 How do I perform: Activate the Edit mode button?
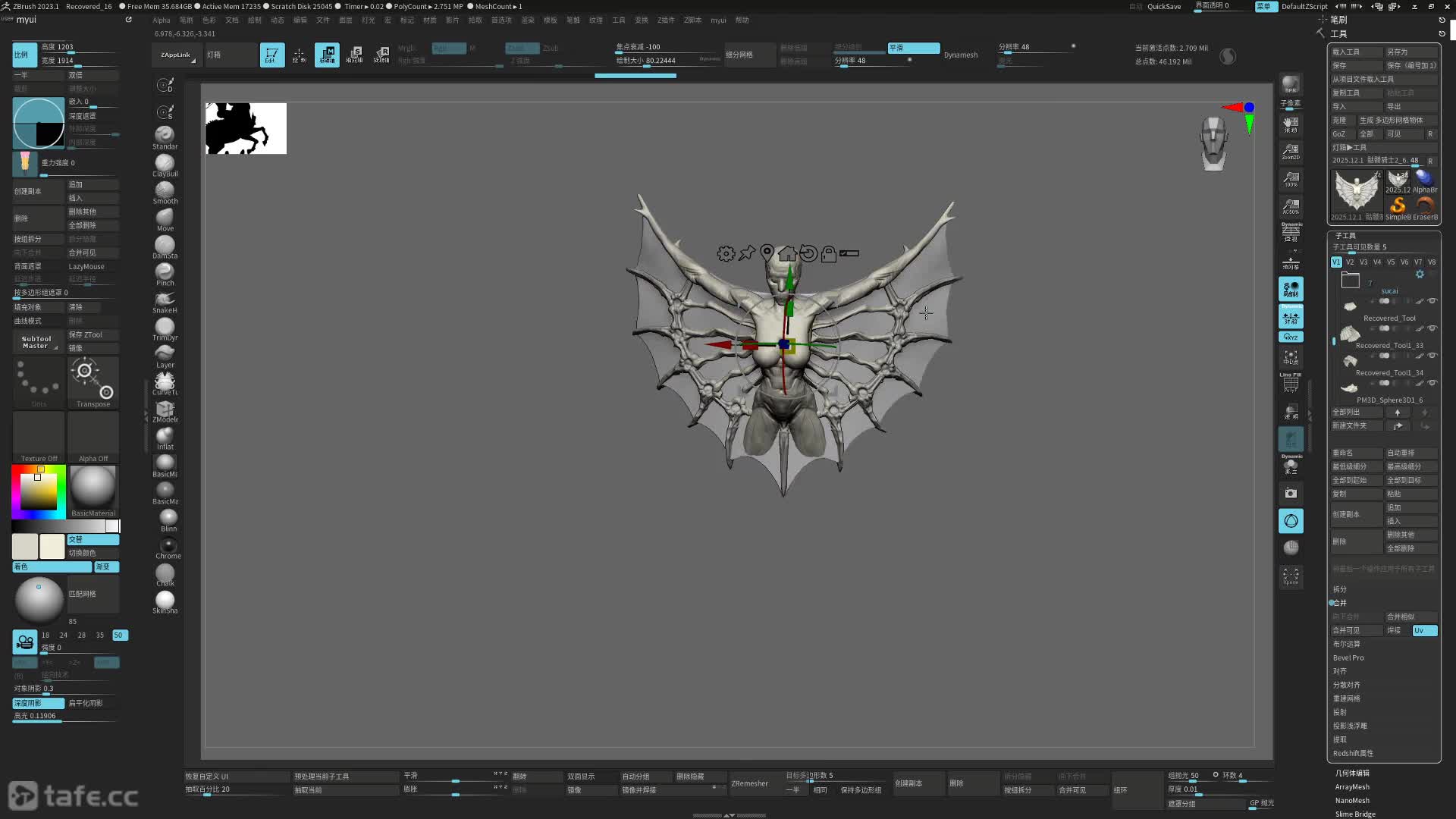pyautogui.click(x=271, y=55)
